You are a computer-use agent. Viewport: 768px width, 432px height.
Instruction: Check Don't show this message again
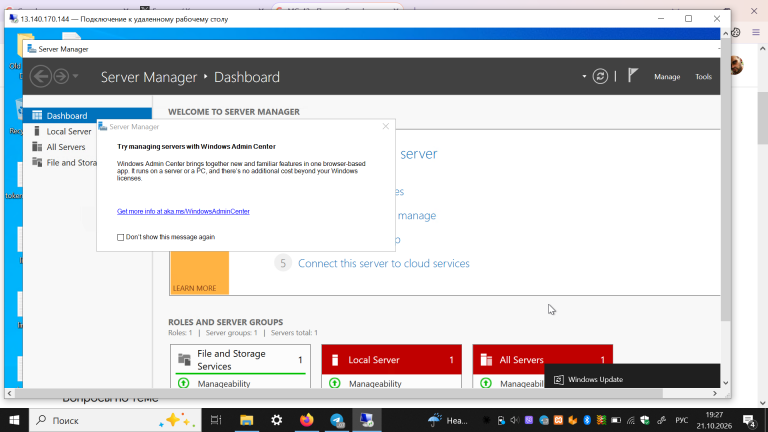120,237
